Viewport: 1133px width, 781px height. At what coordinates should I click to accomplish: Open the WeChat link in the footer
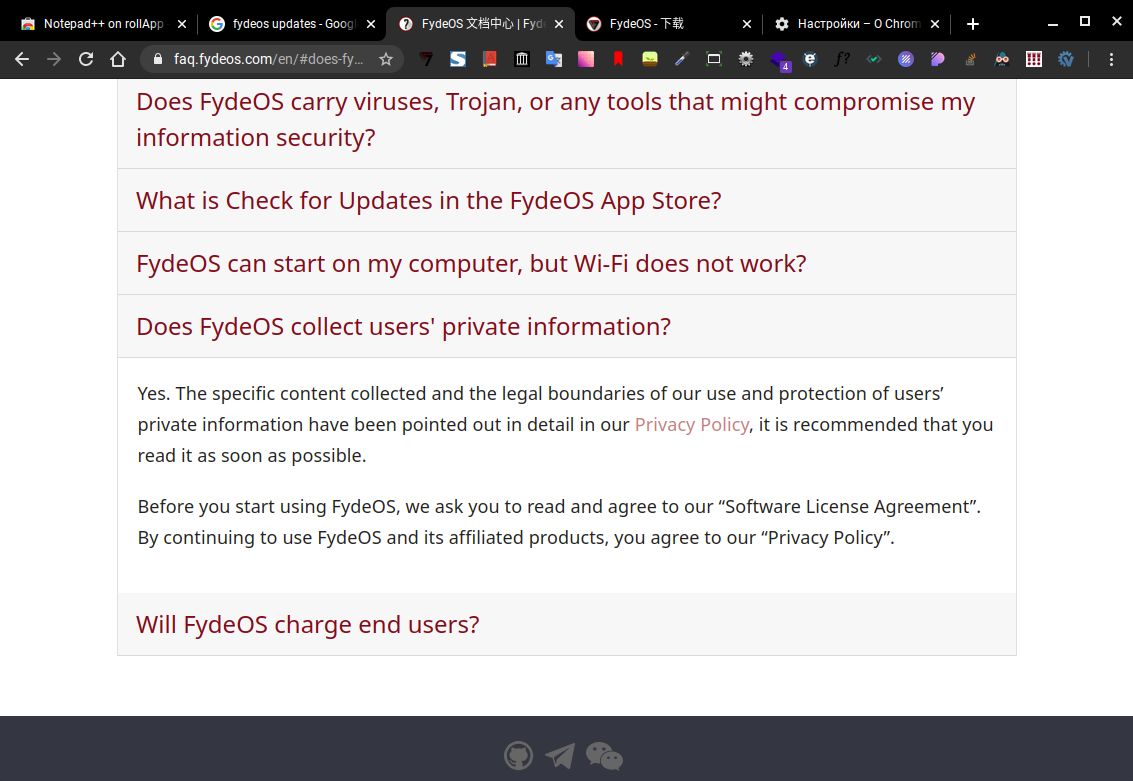pyautogui.click(x=604, y=756)
